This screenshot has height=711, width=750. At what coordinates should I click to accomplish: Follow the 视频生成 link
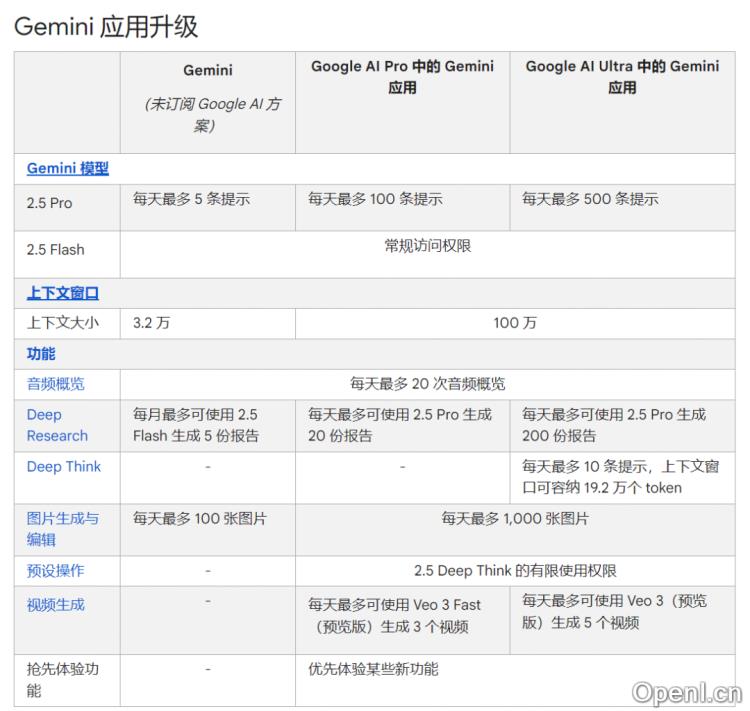[x=56, y=605]
